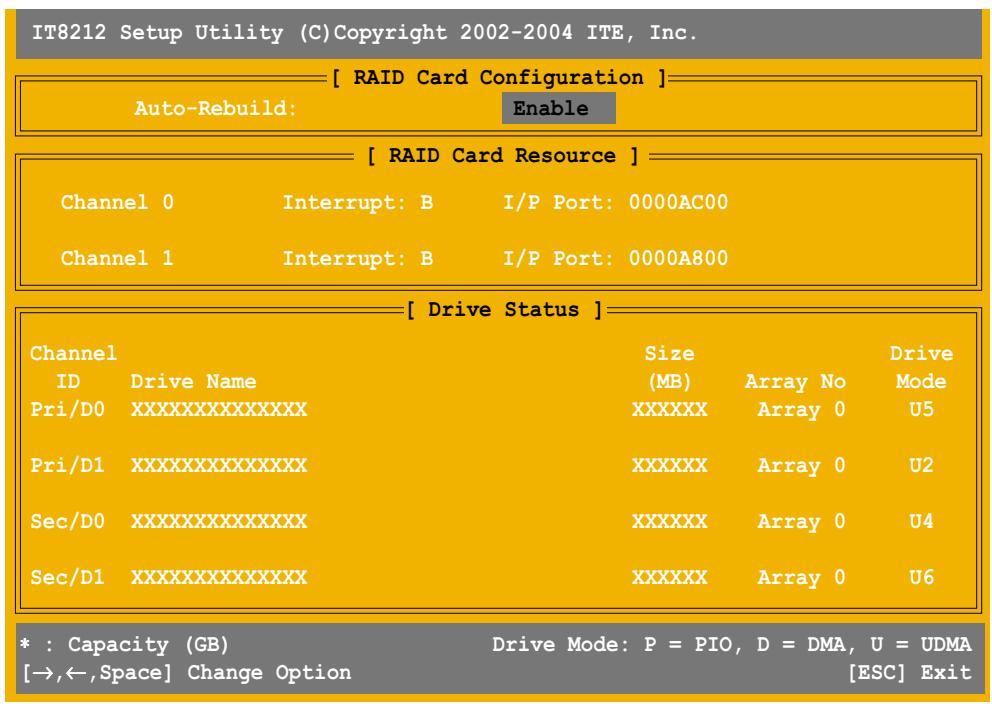Screen dimensions: 992x704
Task: Click Interrupt: B in the Channel 0 row
Action: tap(357, 202)
